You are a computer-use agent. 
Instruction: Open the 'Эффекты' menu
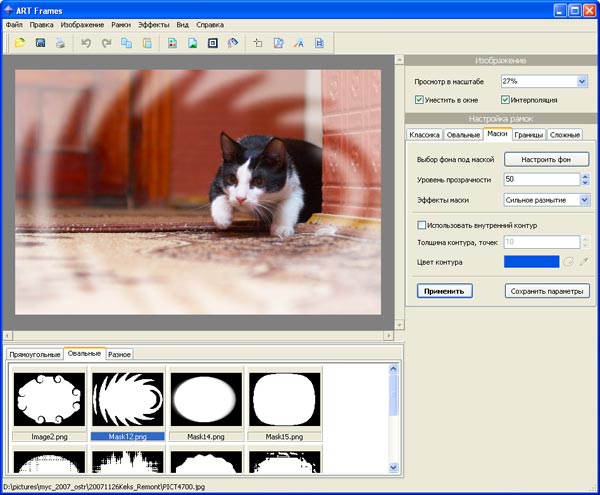(x=153, y=23)
